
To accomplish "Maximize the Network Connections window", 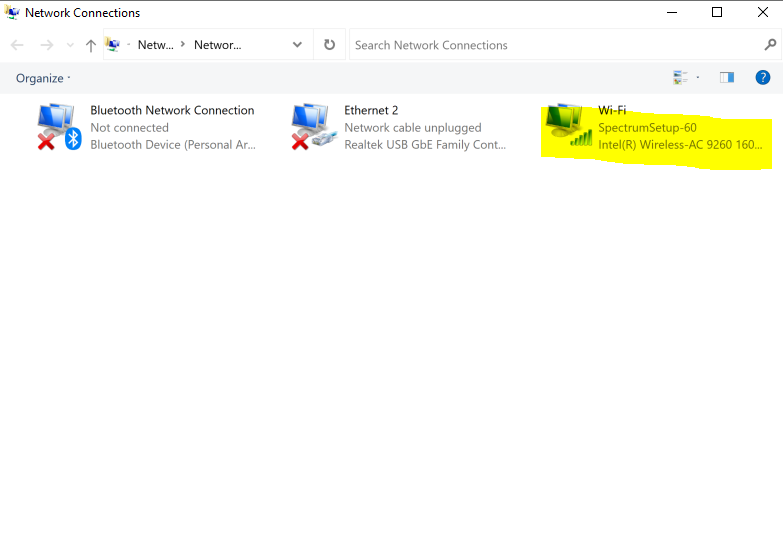I will point(717,12).
